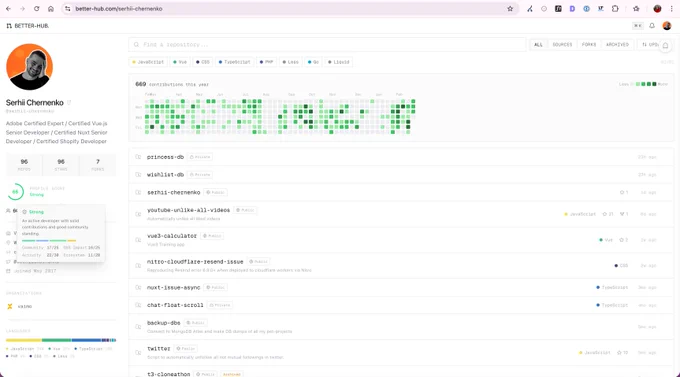The width and height of the screenshot is (680, 377).
Task: Select the Archived tab
Action: [x=617, y=45]
